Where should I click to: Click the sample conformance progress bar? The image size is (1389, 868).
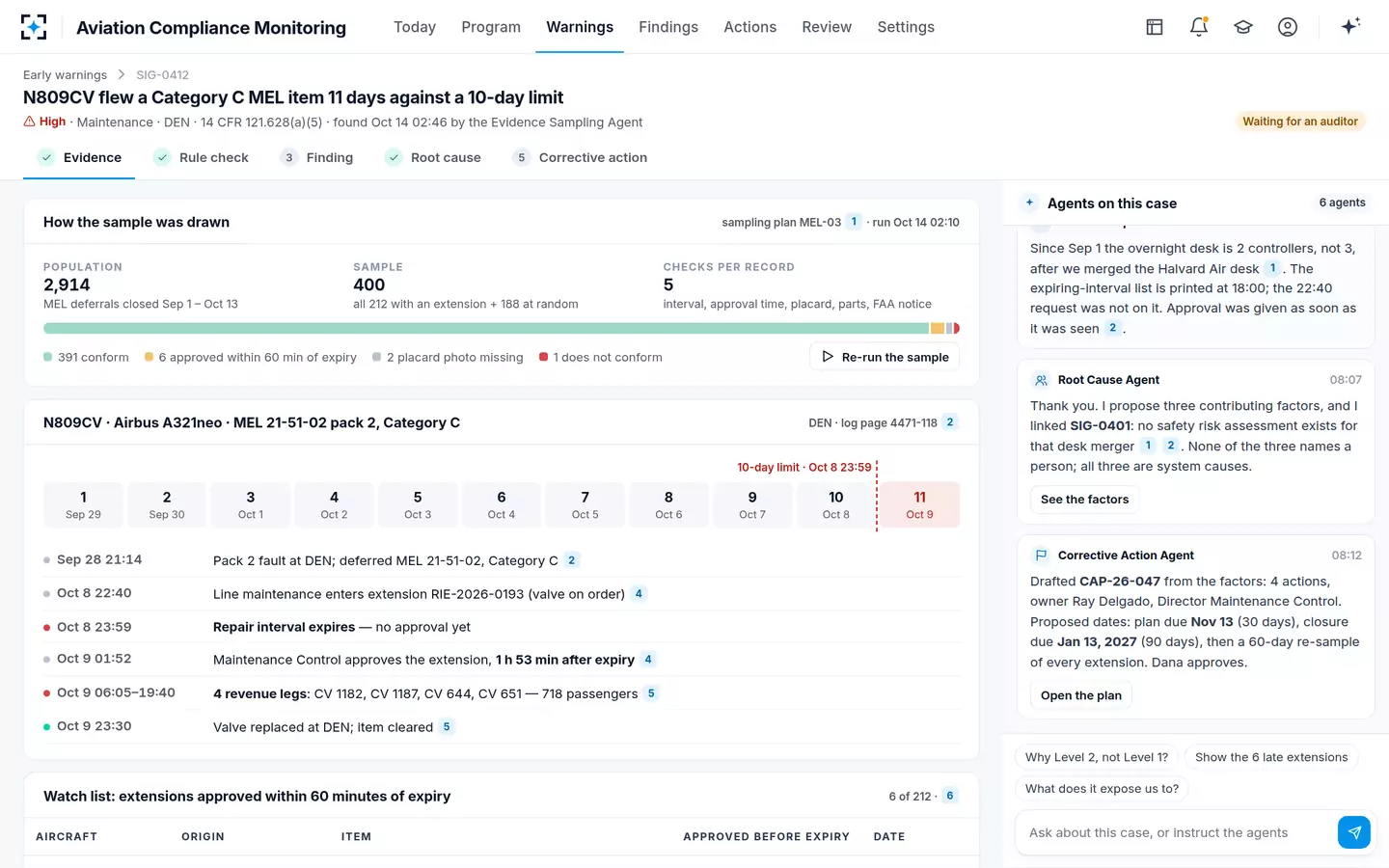(502, 329)
